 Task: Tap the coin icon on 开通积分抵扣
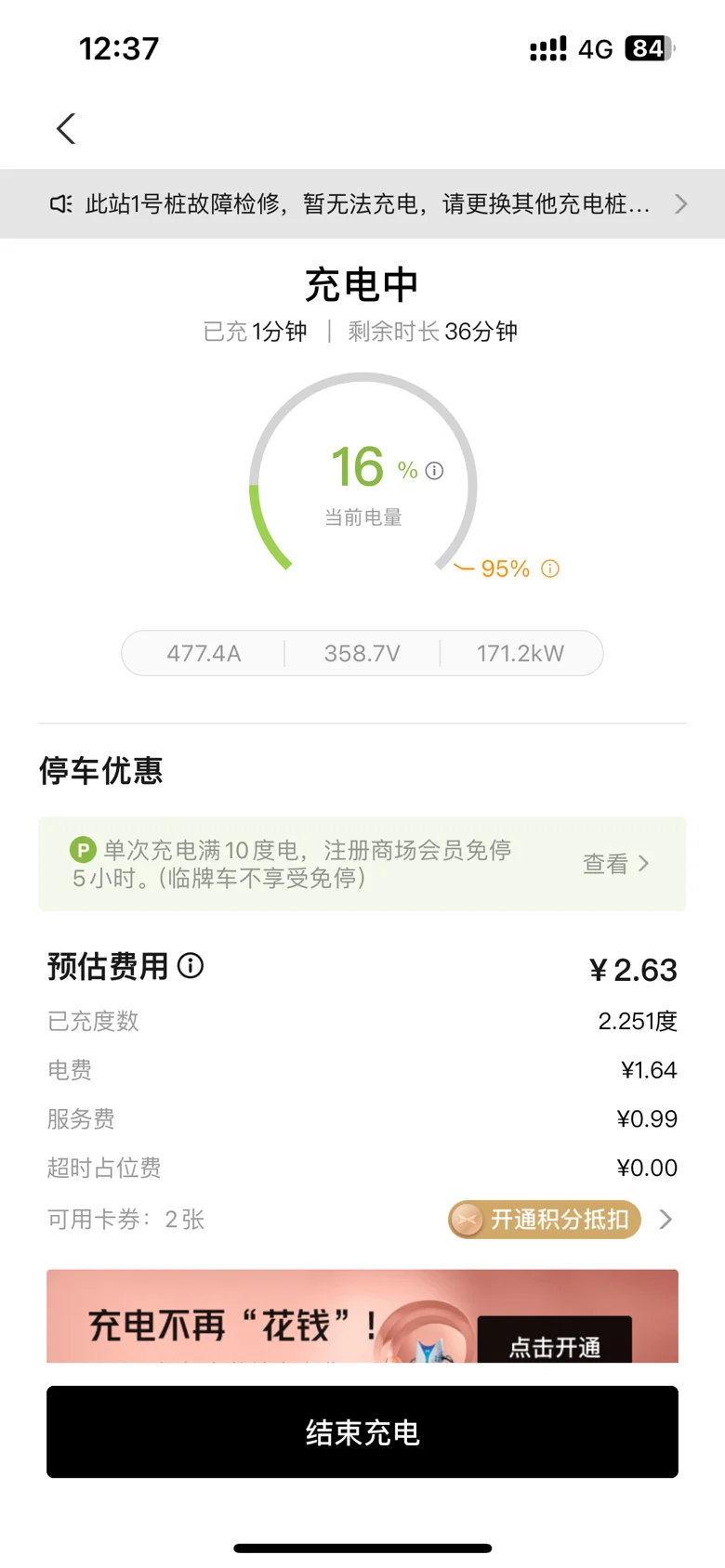tap(468, 1220)
